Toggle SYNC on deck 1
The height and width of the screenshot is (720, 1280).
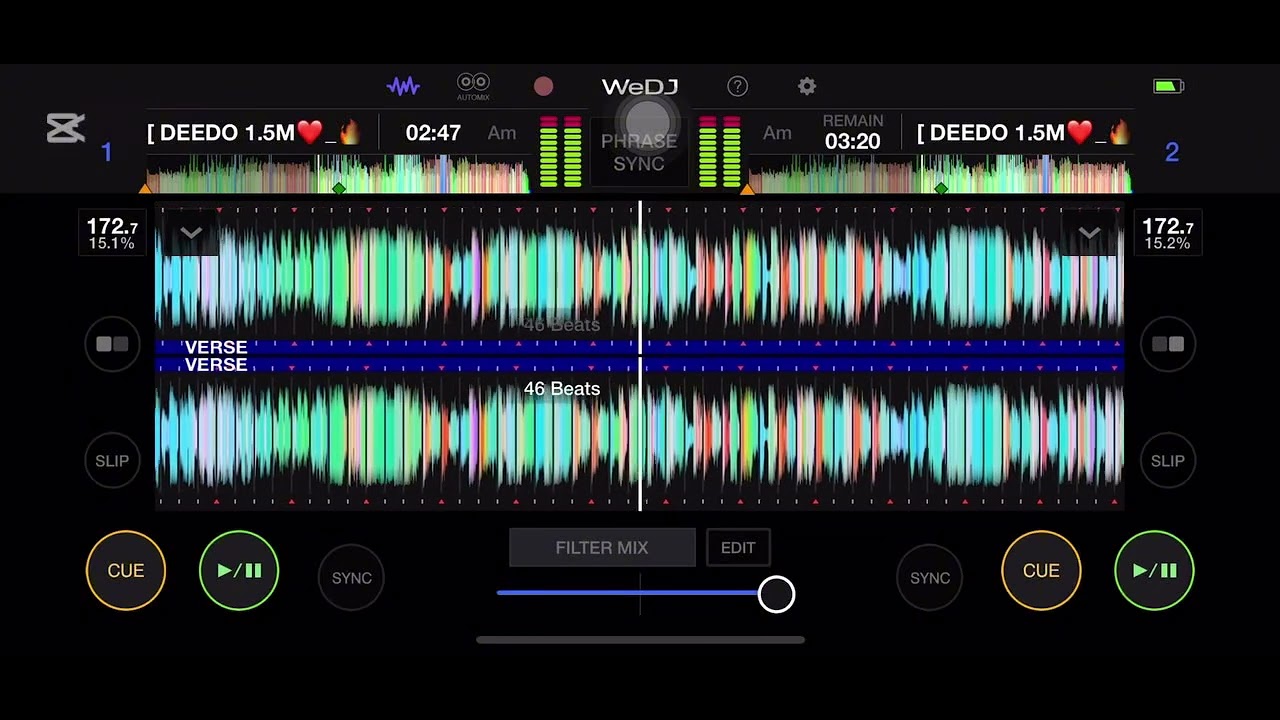coord(351,578)
